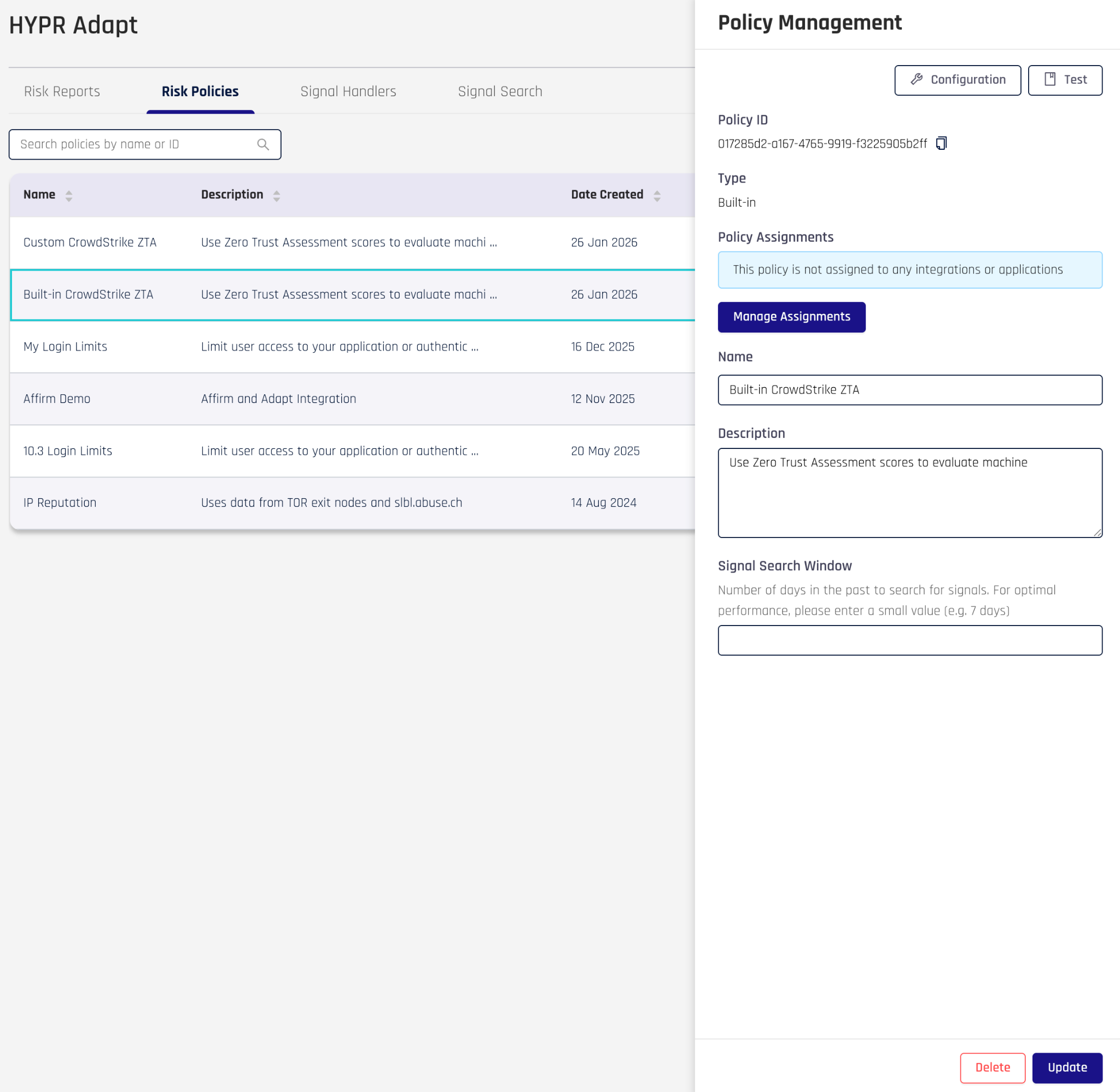Click inside the Description text area
Image resolution: width=1120 pixels, height=1092 pixels.
(x=909, y=493)
